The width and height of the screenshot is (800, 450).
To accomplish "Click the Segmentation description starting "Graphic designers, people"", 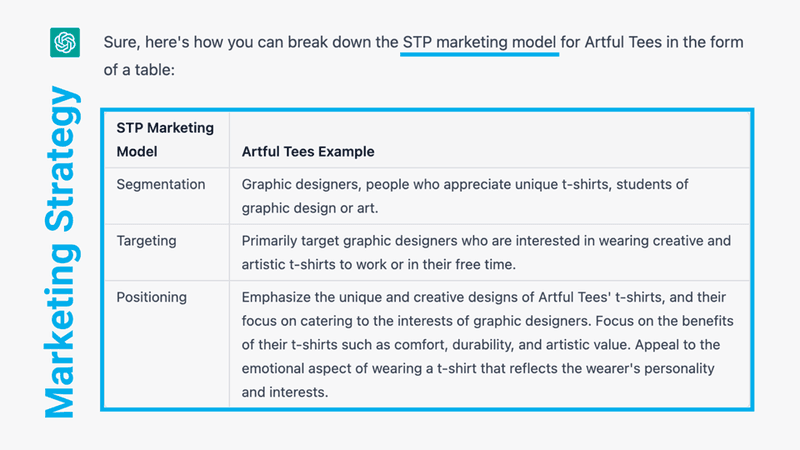I will [465, 185].
